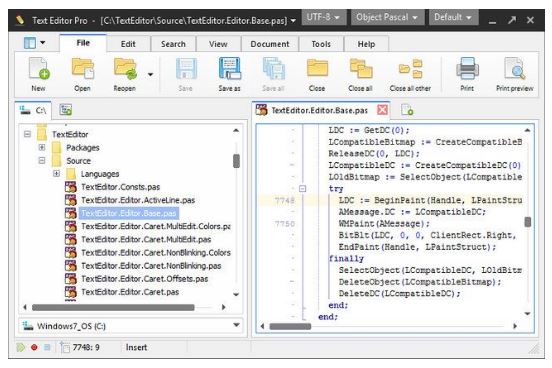This screenshot has height=368, width=552.
Task: Click the Save all icon
Action: pos(274,68)
